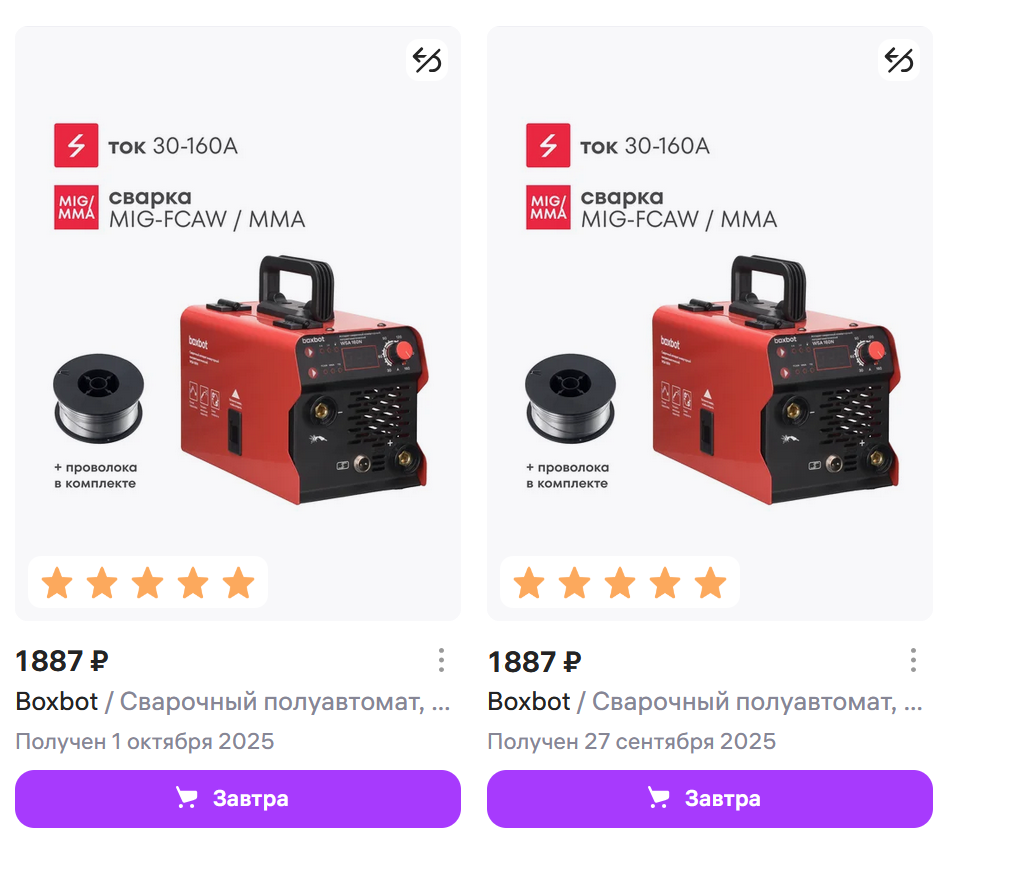Screen dimensions: 1012x883
Task: Open the three-dot menu for the 27 September item
Action: pyautogui.click(x=913, y=660)
